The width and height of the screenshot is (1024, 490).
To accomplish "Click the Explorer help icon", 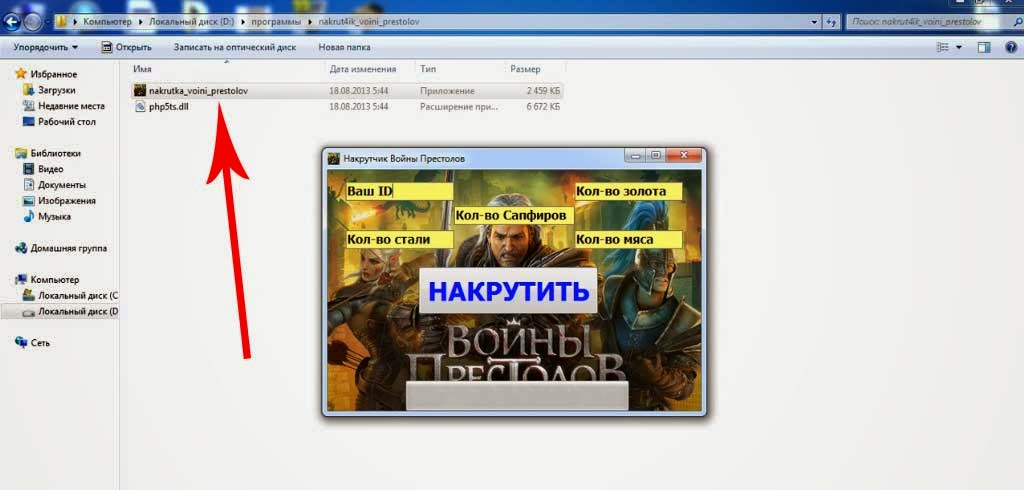I will pyautogui.click(x=1012, y=47).
